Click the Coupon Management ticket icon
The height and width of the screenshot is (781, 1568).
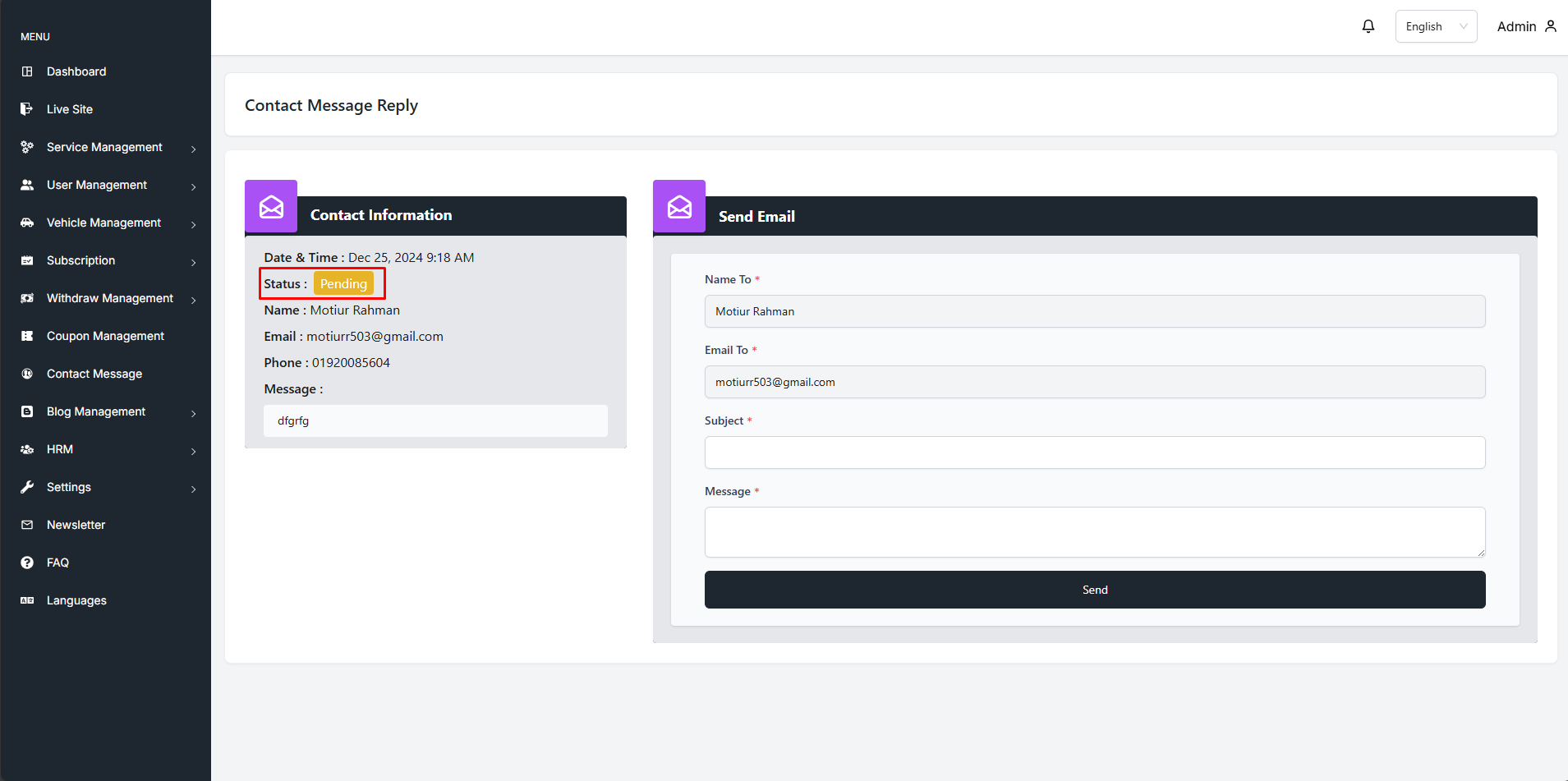[x=27, y=336]
